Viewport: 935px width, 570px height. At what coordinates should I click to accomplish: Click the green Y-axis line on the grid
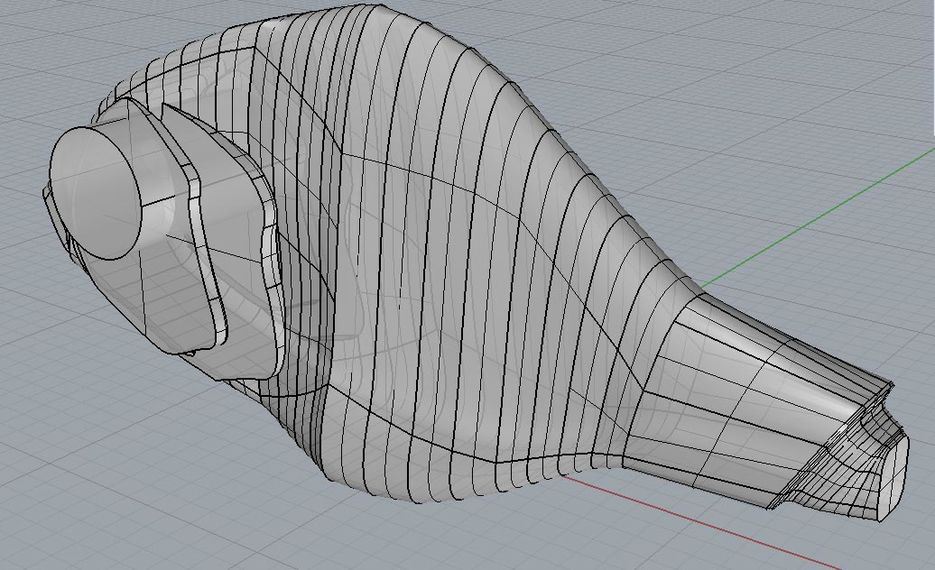tap(817, 218)
